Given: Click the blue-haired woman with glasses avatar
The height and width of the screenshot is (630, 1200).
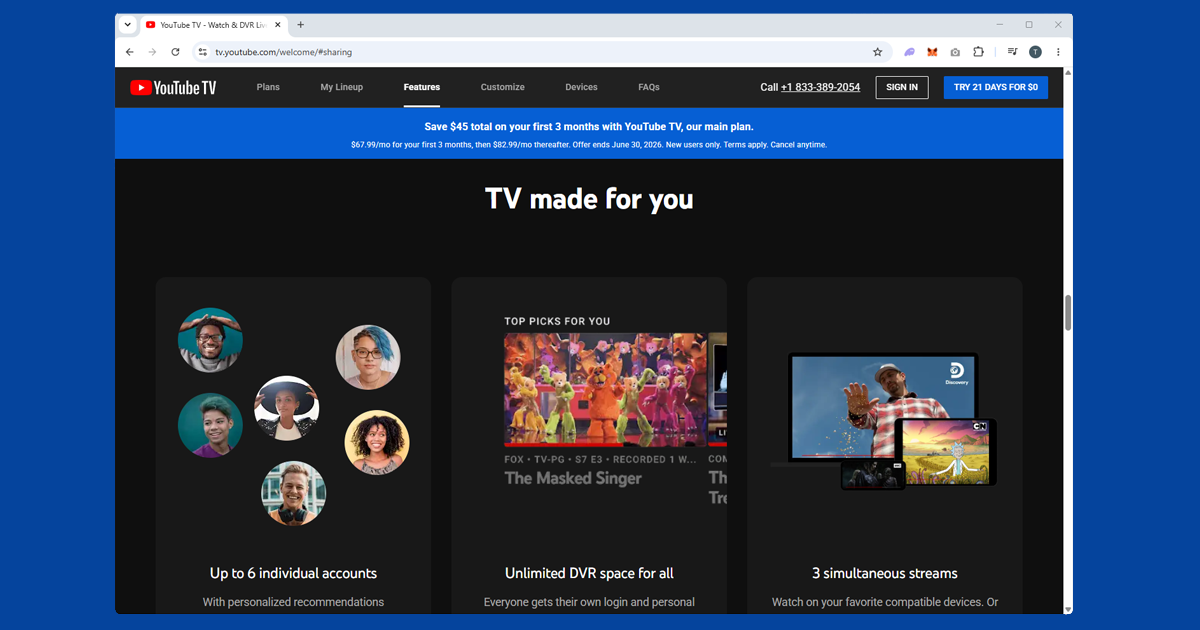Looking at the screenshot, I should [x=368, y=357].
